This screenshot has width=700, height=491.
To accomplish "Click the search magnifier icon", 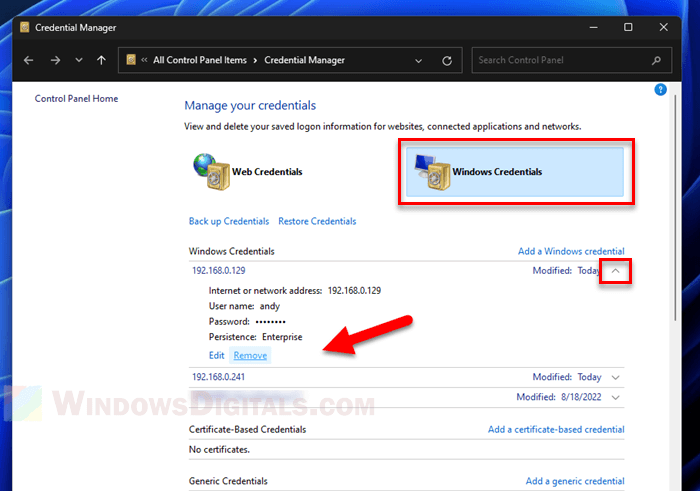I will [x=656, y=60].
